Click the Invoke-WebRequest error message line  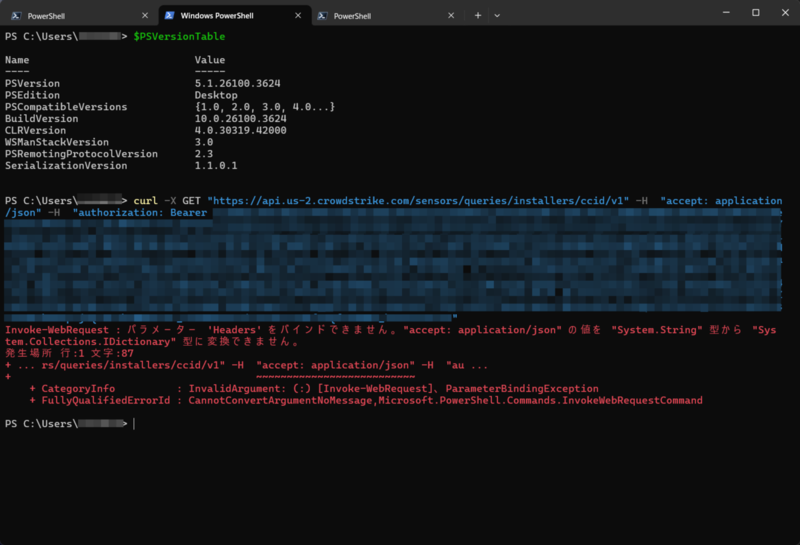390,336
